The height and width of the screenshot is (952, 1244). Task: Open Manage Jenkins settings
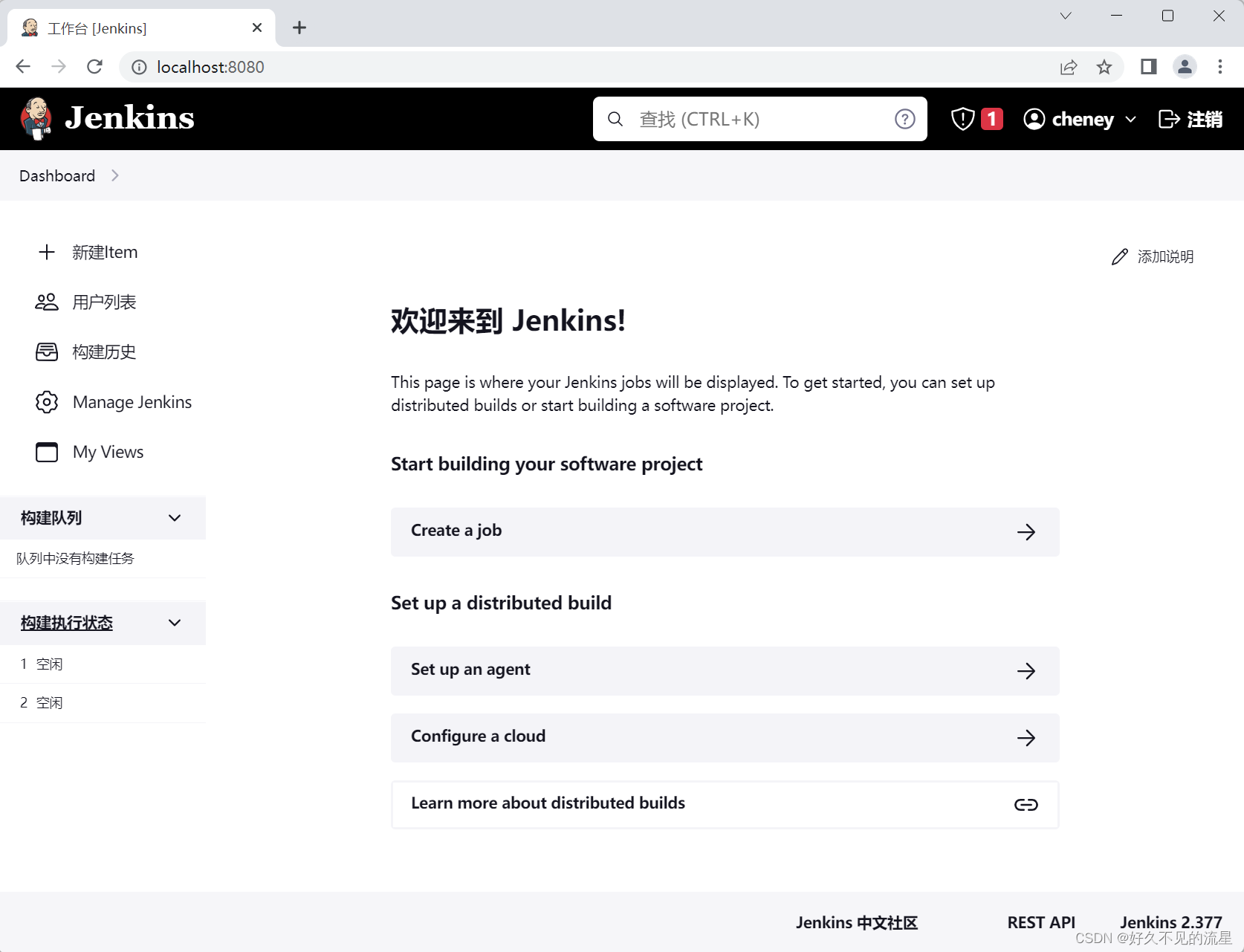pyautogui.click(x=132, y=401)
